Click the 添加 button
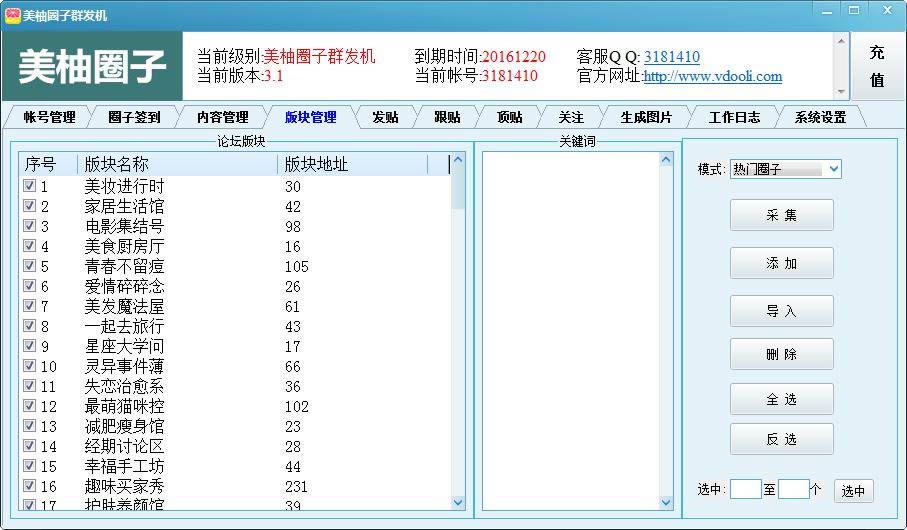 [x=781, y=263]
